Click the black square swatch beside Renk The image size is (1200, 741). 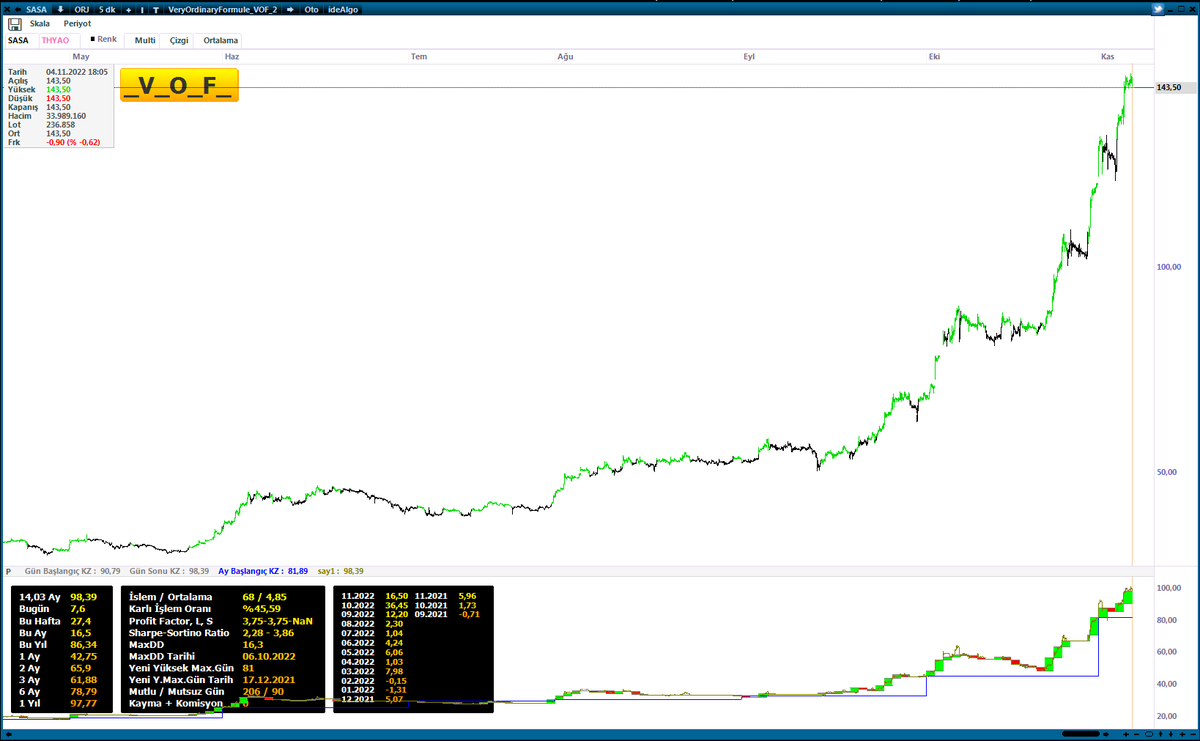93,39
